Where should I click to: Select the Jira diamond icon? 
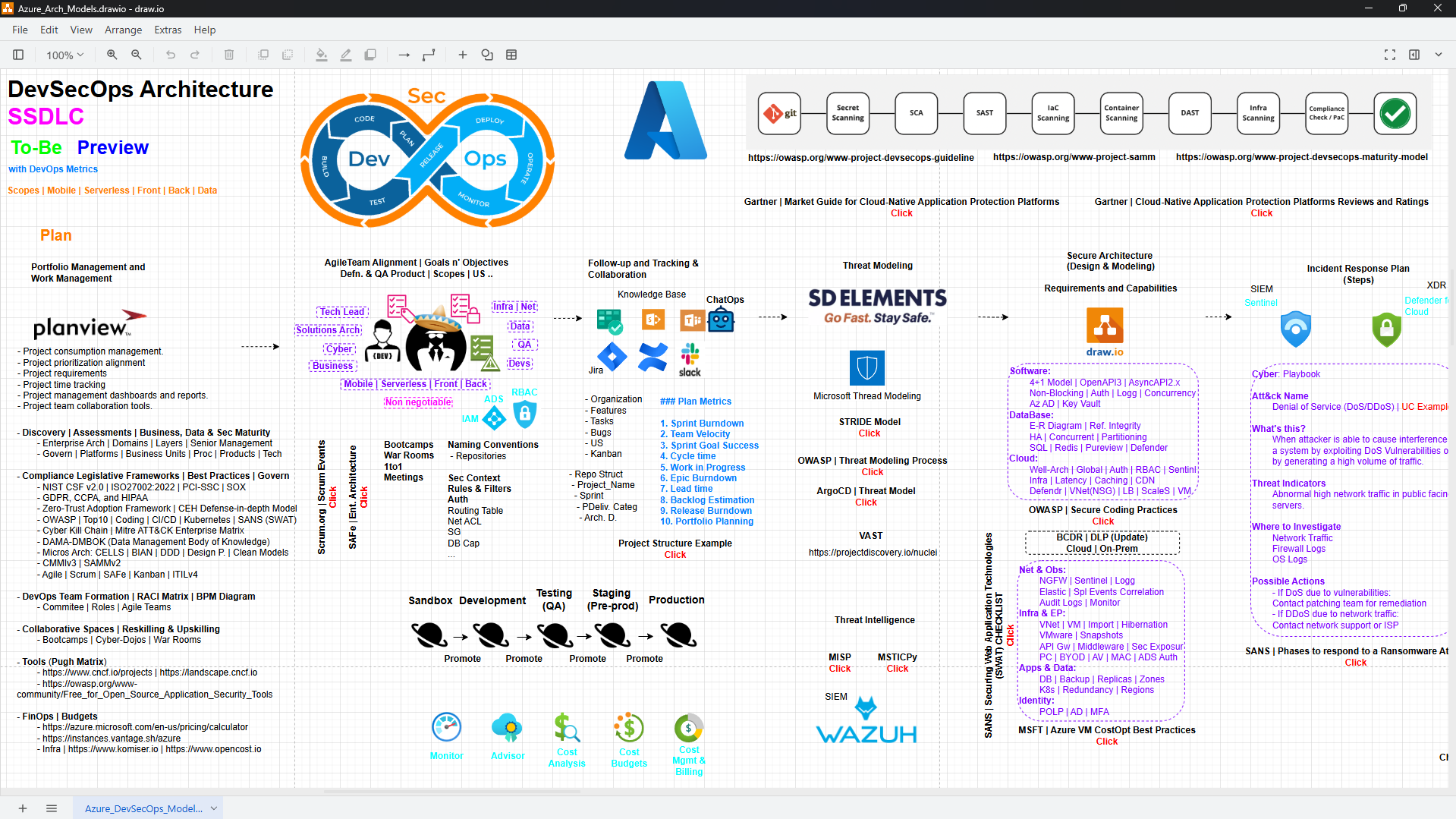click(612, 356)
